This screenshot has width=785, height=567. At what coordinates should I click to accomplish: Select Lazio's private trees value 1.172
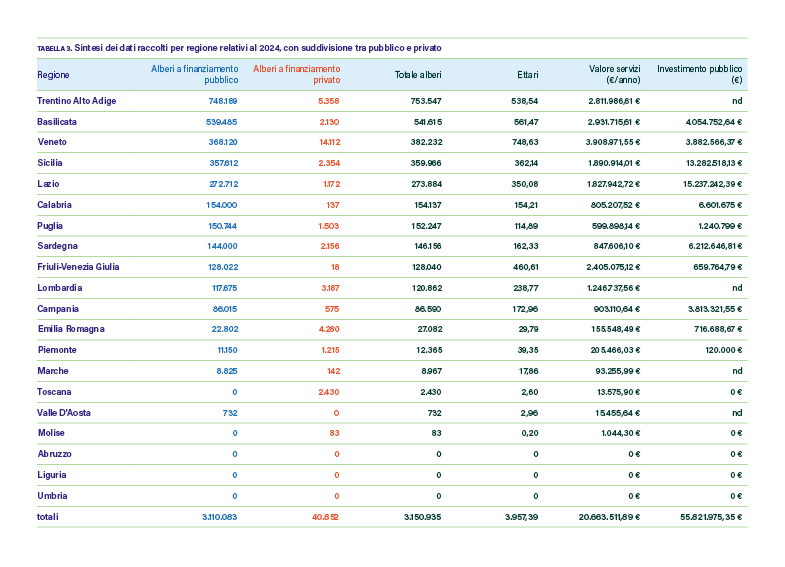(331, 184)
